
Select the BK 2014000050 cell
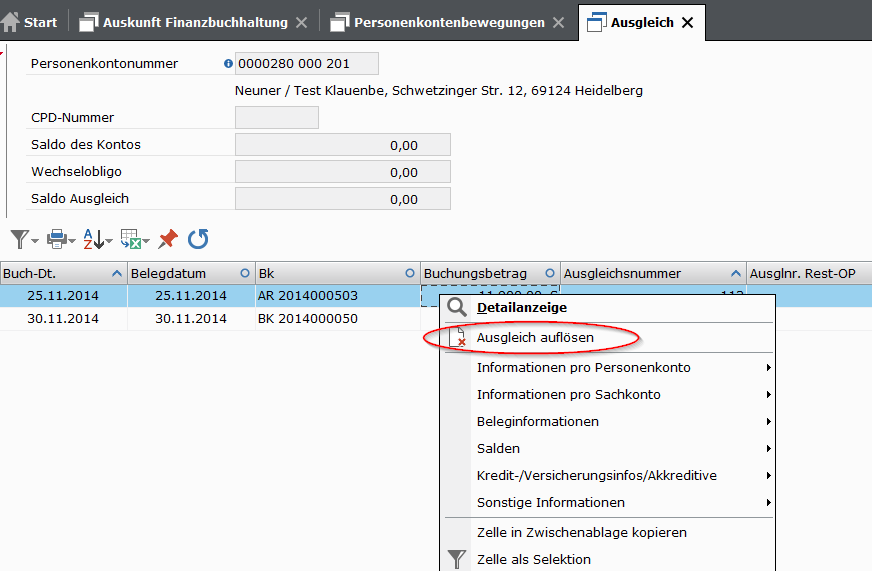[338, 319]
